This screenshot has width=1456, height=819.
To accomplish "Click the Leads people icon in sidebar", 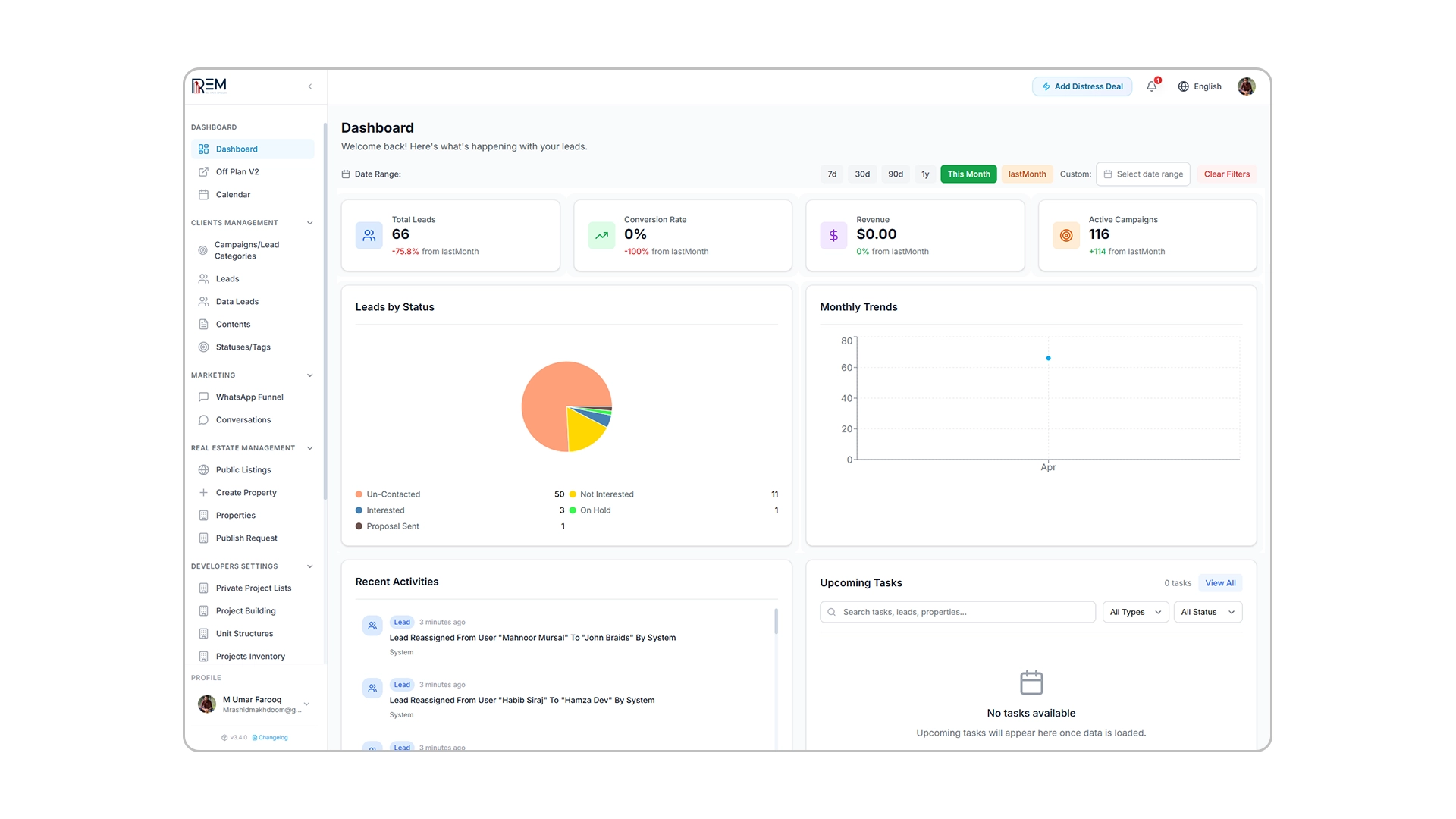I will click(203, 279).
